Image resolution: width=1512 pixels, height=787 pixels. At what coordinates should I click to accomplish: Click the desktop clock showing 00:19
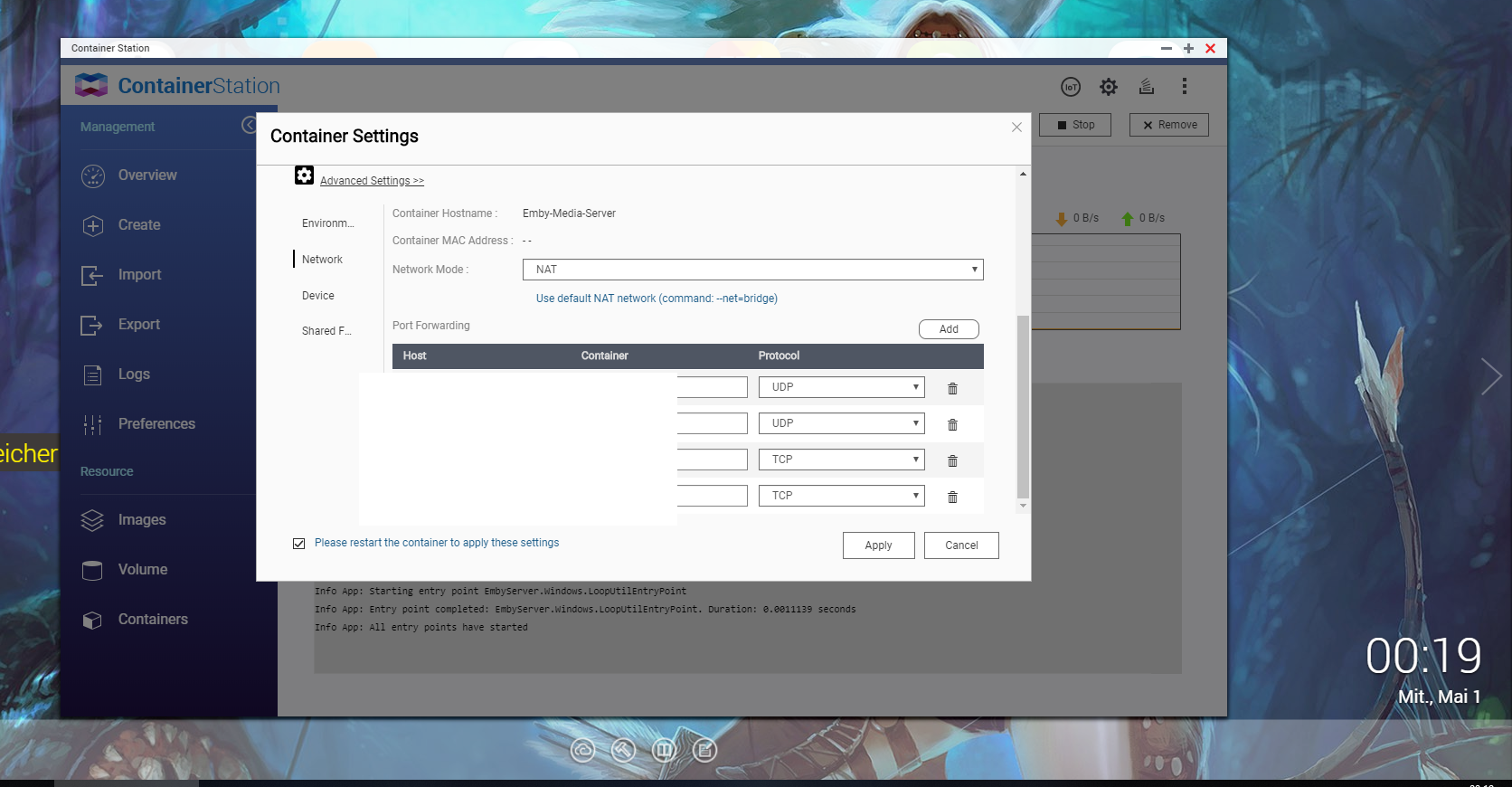click(x=1423, y=656)
